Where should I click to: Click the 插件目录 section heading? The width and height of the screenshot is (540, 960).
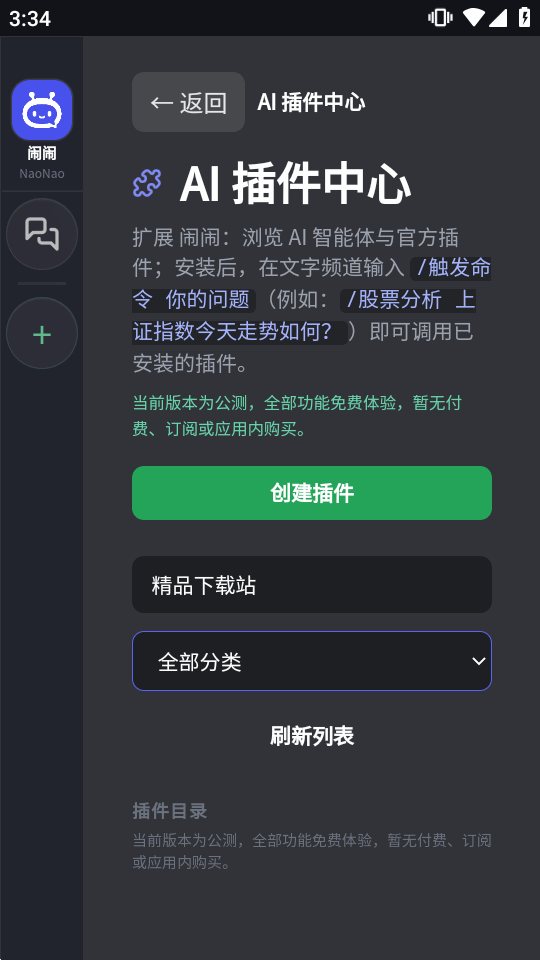pos(170,811)
